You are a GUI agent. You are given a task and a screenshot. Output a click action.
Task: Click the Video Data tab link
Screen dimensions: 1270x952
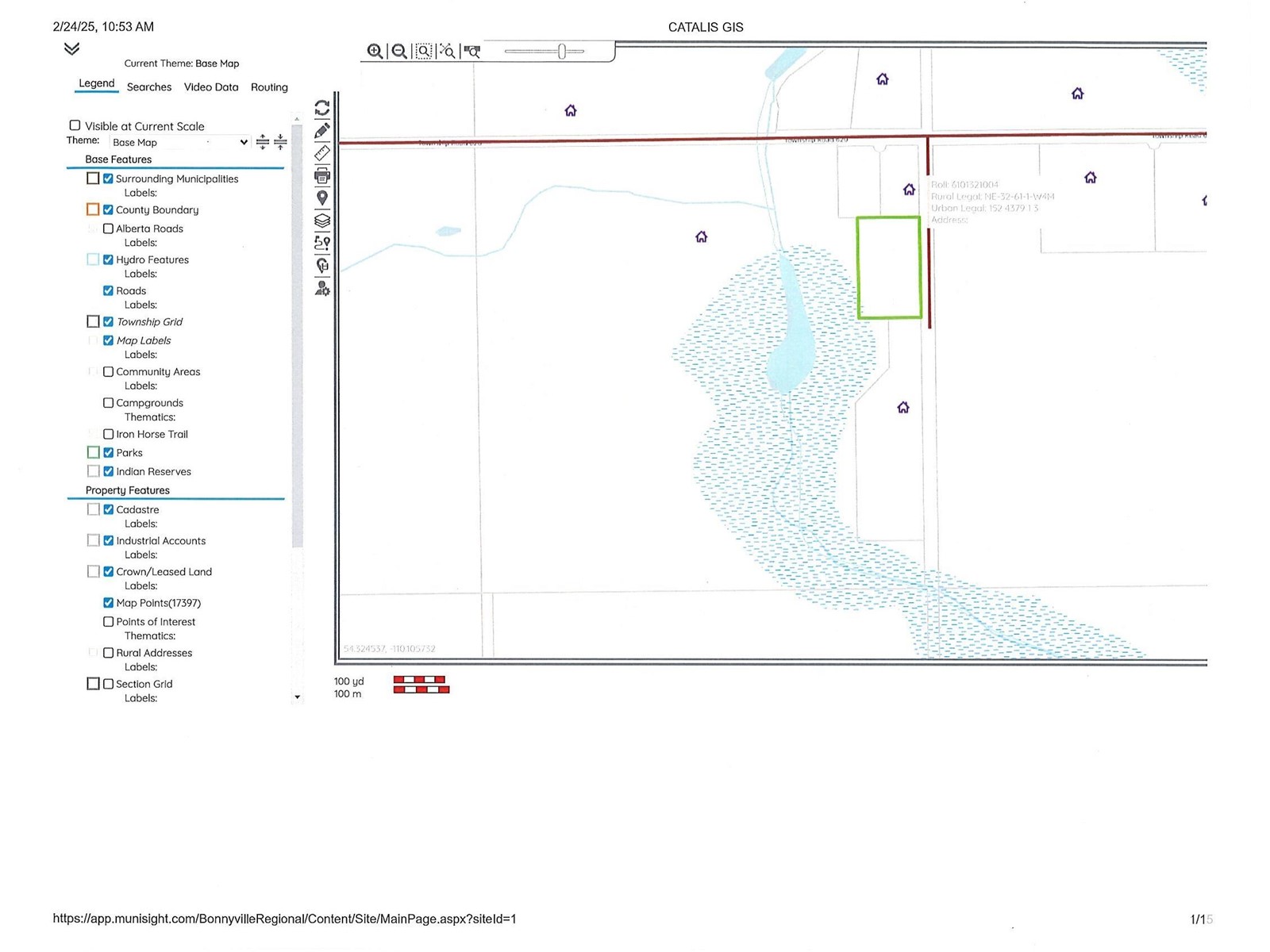click(211, 87)
